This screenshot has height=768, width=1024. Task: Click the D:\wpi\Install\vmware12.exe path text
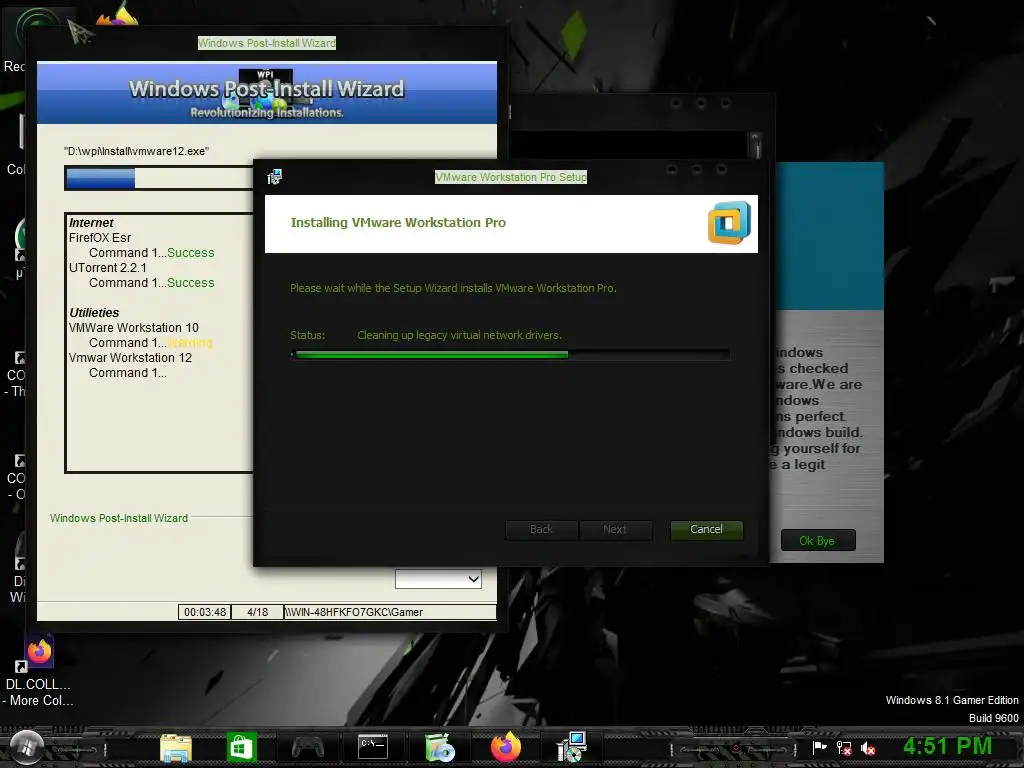(136, 151)
